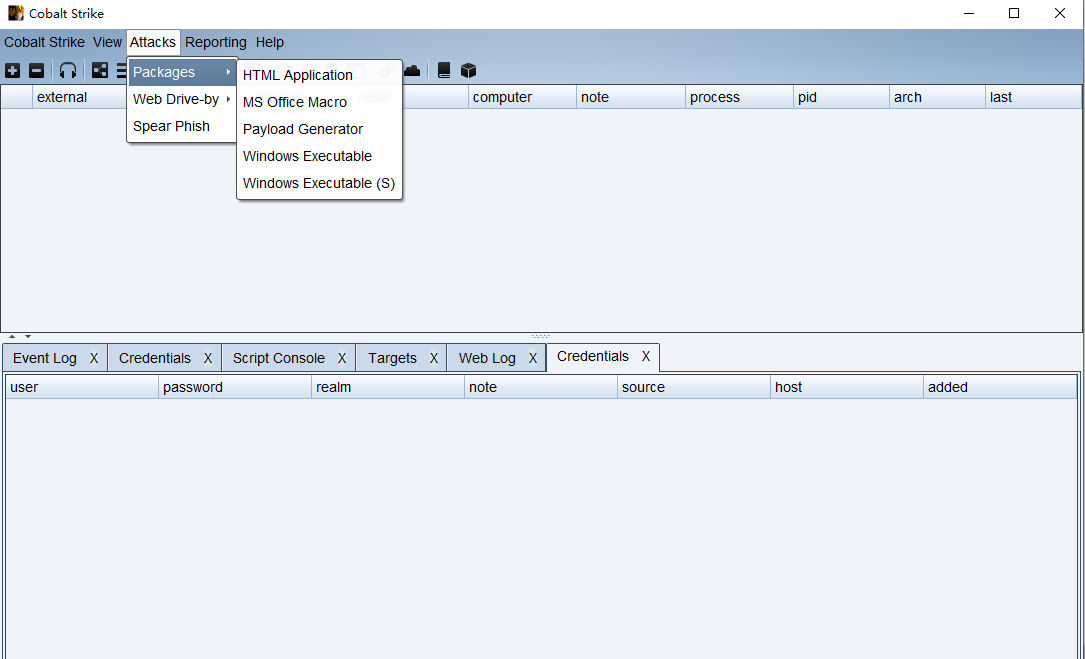Open the Reporting menu

click(x=215, y=42)
